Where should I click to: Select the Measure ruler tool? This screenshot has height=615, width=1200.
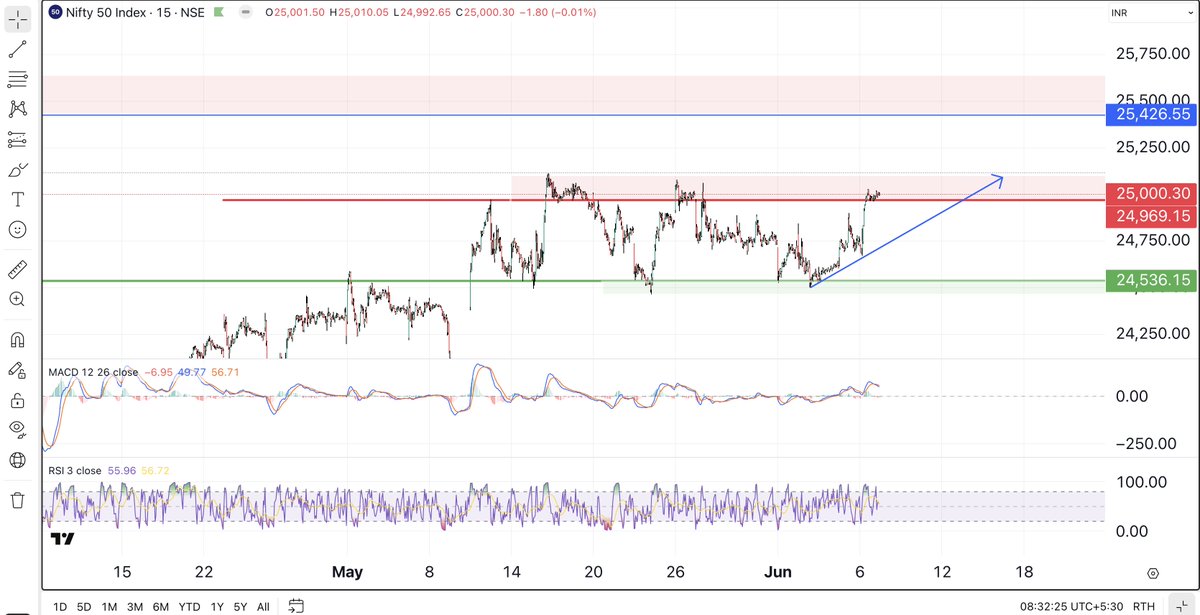coord(17,268)
